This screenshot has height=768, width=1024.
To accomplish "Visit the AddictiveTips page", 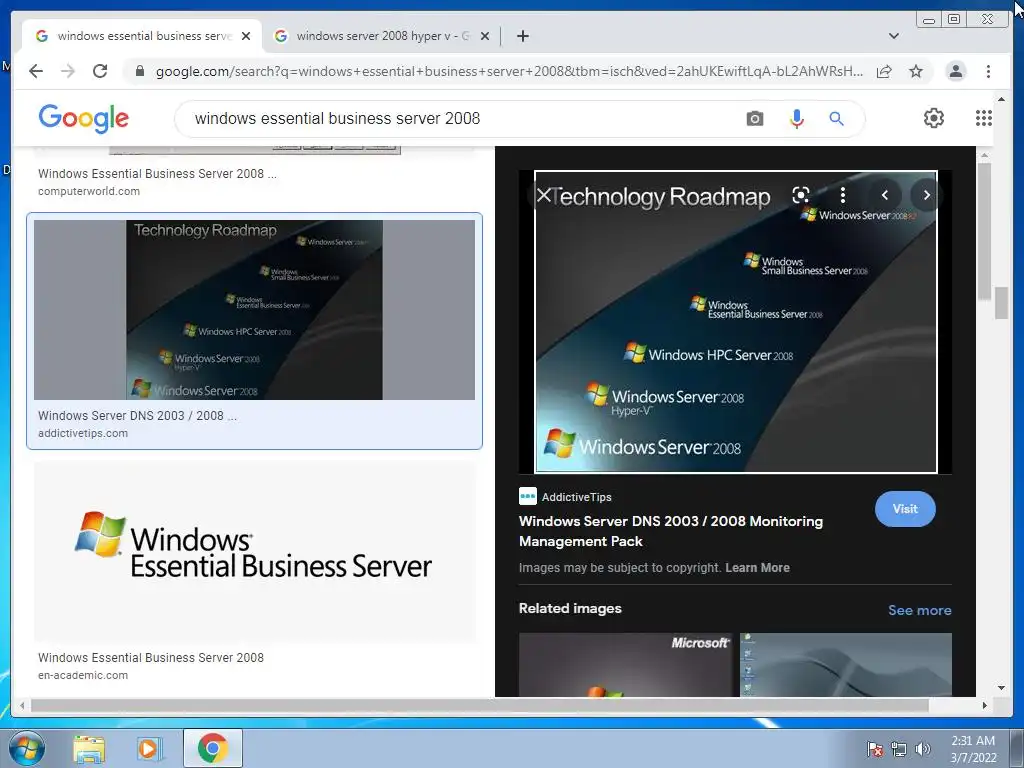I will pos(905,509).
